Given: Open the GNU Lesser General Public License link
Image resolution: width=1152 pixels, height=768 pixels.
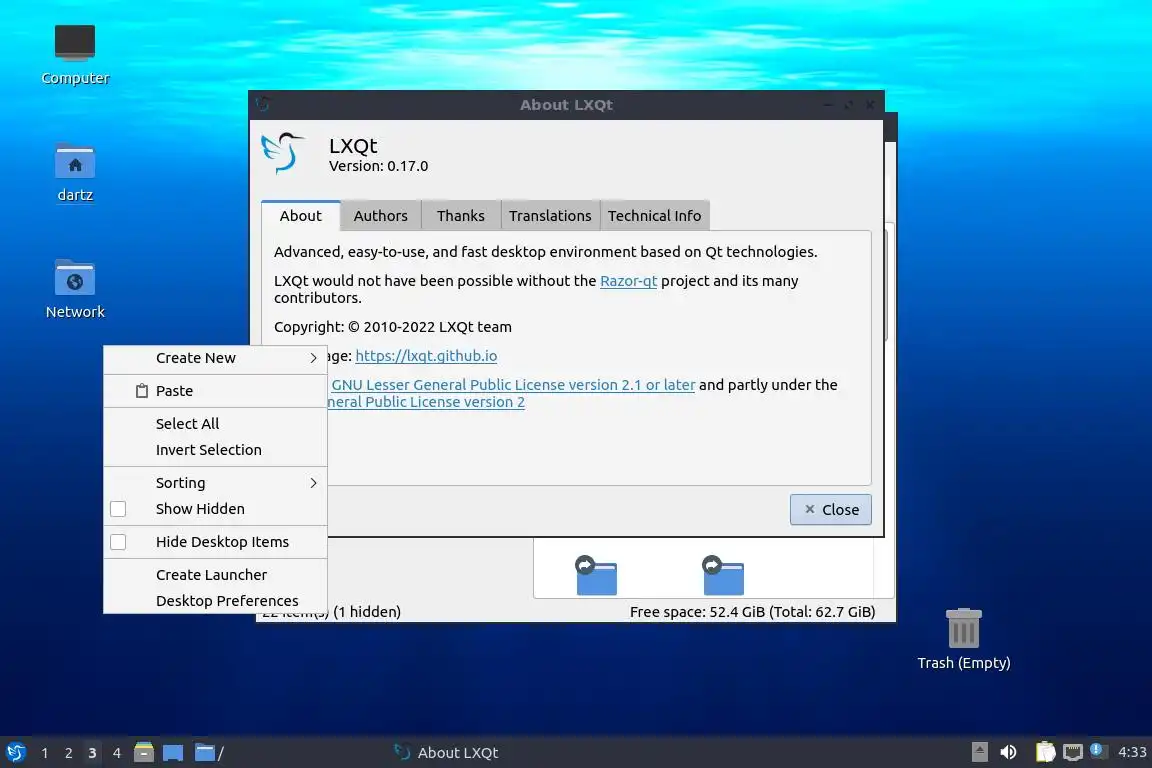Looking at the screenshot, I should click(x=513, y=384).
